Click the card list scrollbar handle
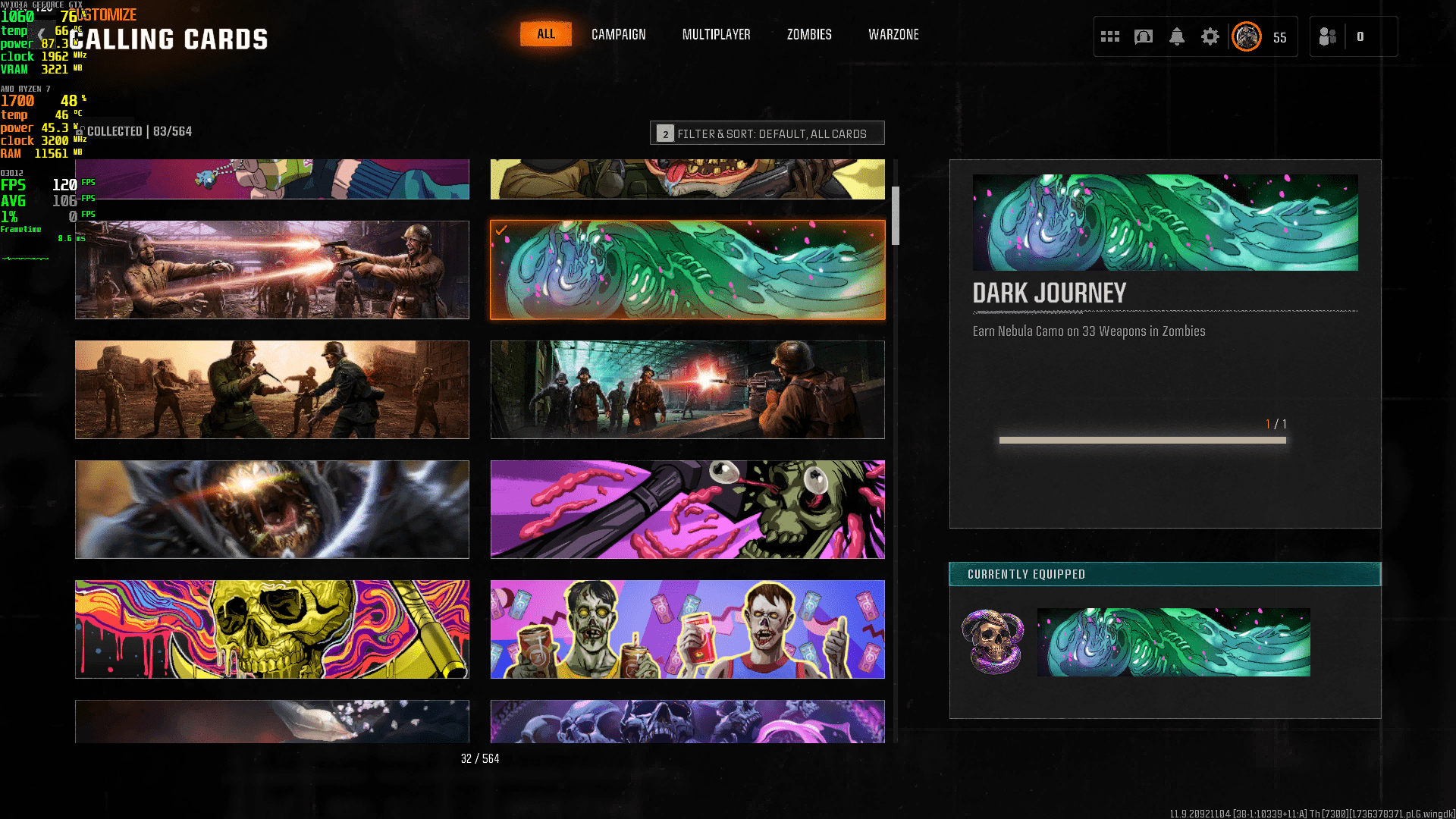Viewport: 1456px width, 819px height. tap(896, 216)
